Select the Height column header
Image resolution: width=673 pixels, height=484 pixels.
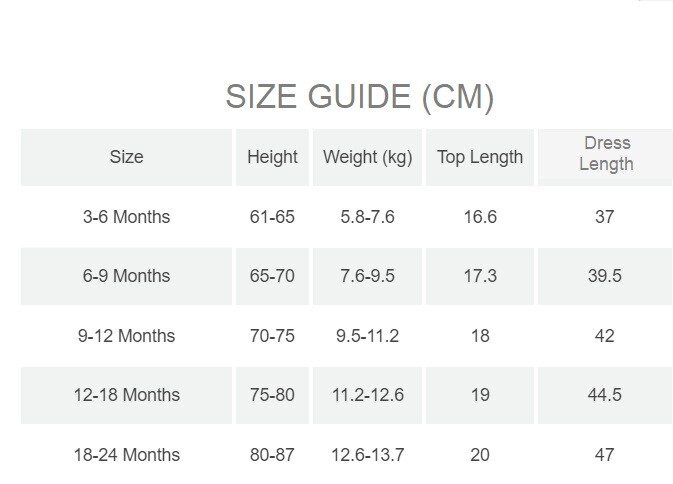[x=272, y=157]
